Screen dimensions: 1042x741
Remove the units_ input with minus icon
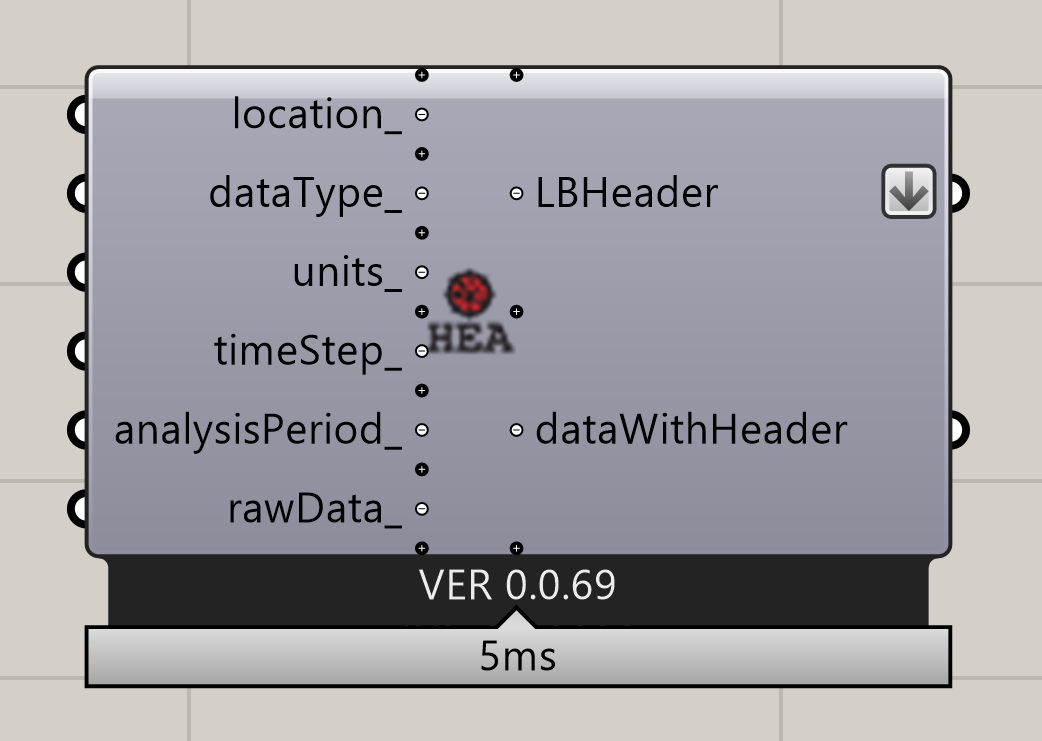click(421, 272)
